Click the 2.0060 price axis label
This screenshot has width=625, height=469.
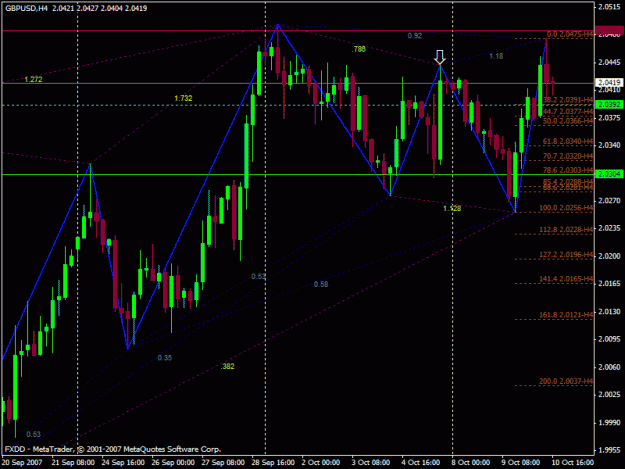[609, 367]
